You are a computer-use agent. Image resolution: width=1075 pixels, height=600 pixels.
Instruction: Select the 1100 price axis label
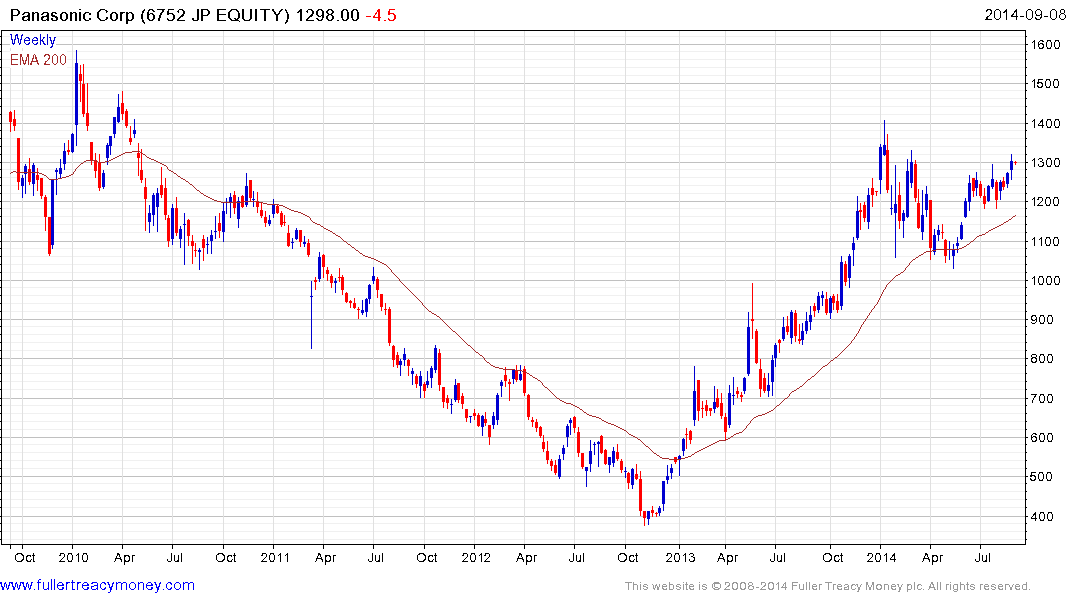[1046, 241]
